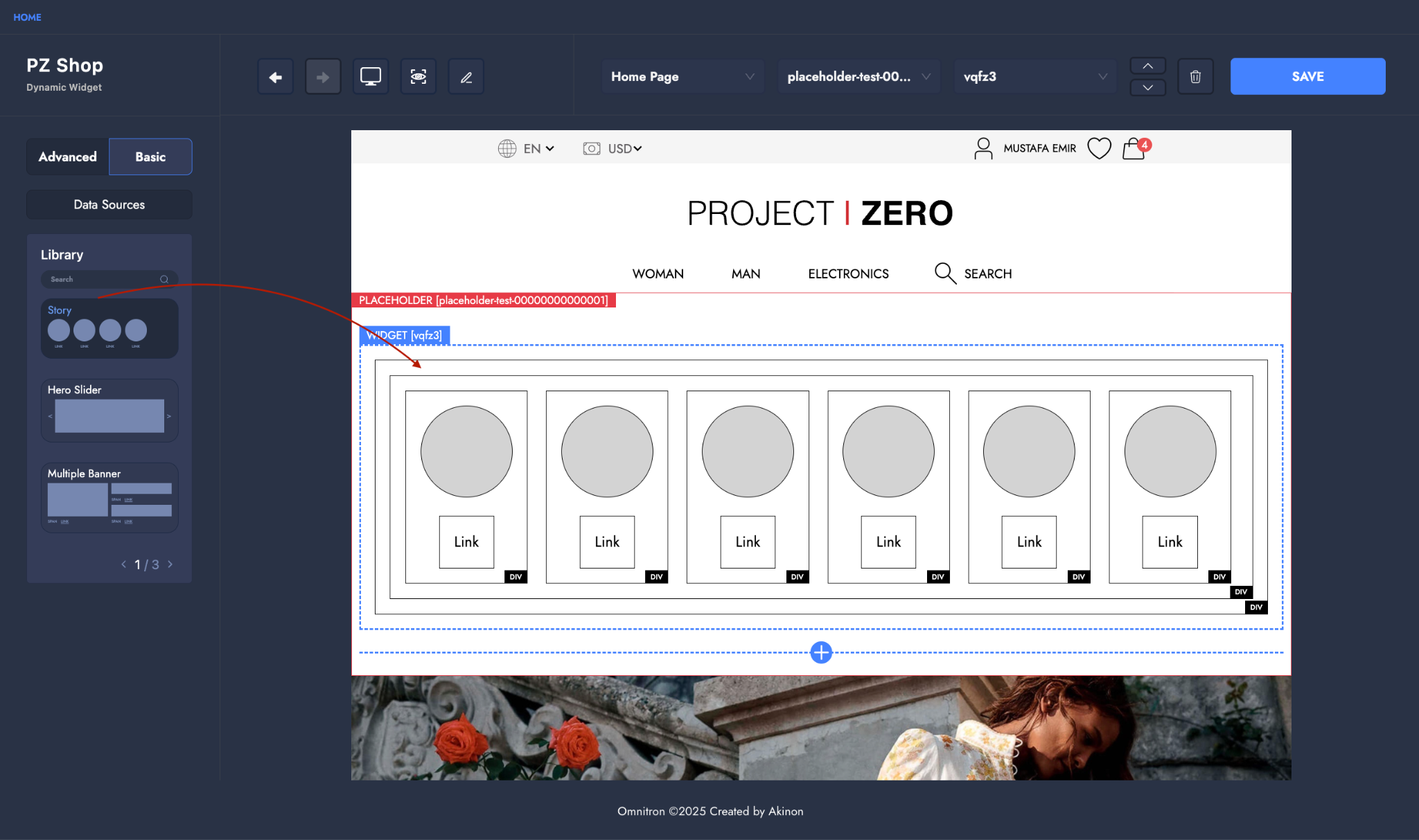Switch to desktop monitor view icon

(371, 77)
